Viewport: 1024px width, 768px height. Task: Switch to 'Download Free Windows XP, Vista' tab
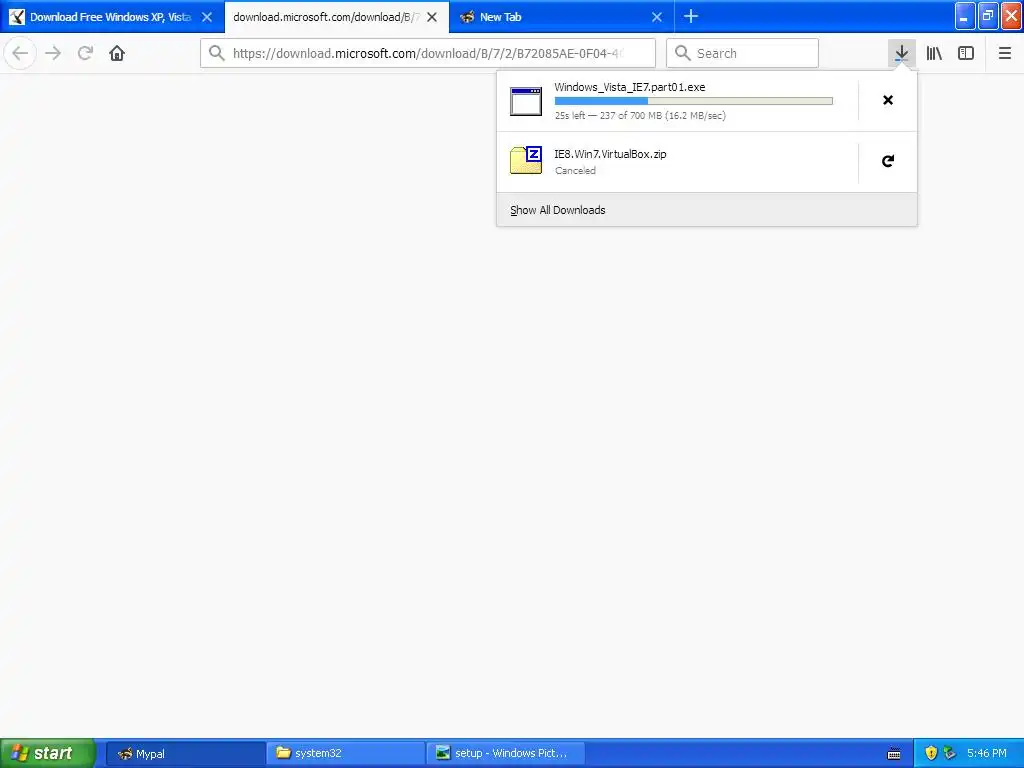click(x=111, y=17)
